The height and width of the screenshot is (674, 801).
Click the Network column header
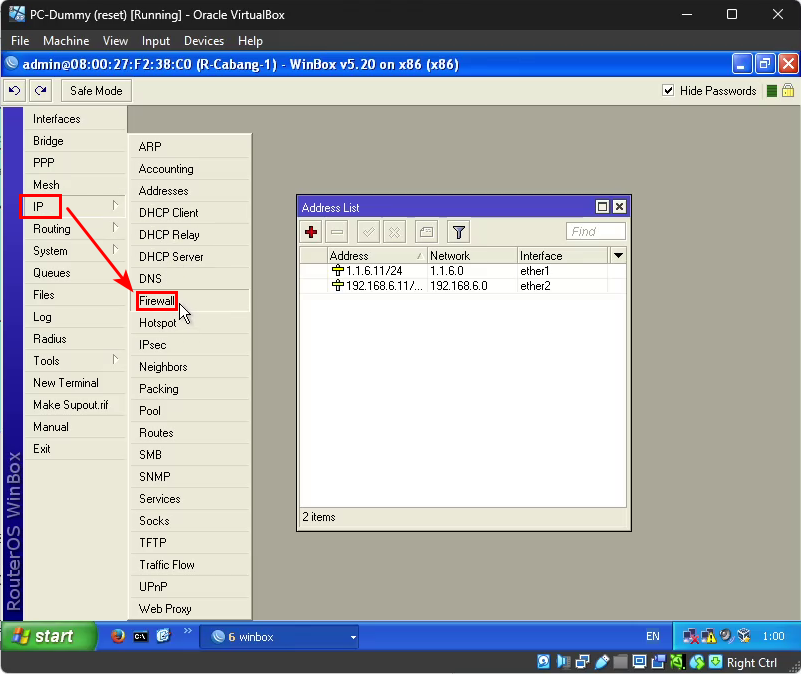pos(472,255)
